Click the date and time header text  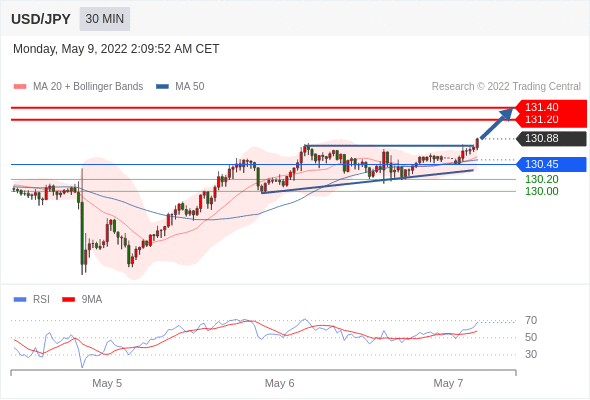[x=116, y=49]
